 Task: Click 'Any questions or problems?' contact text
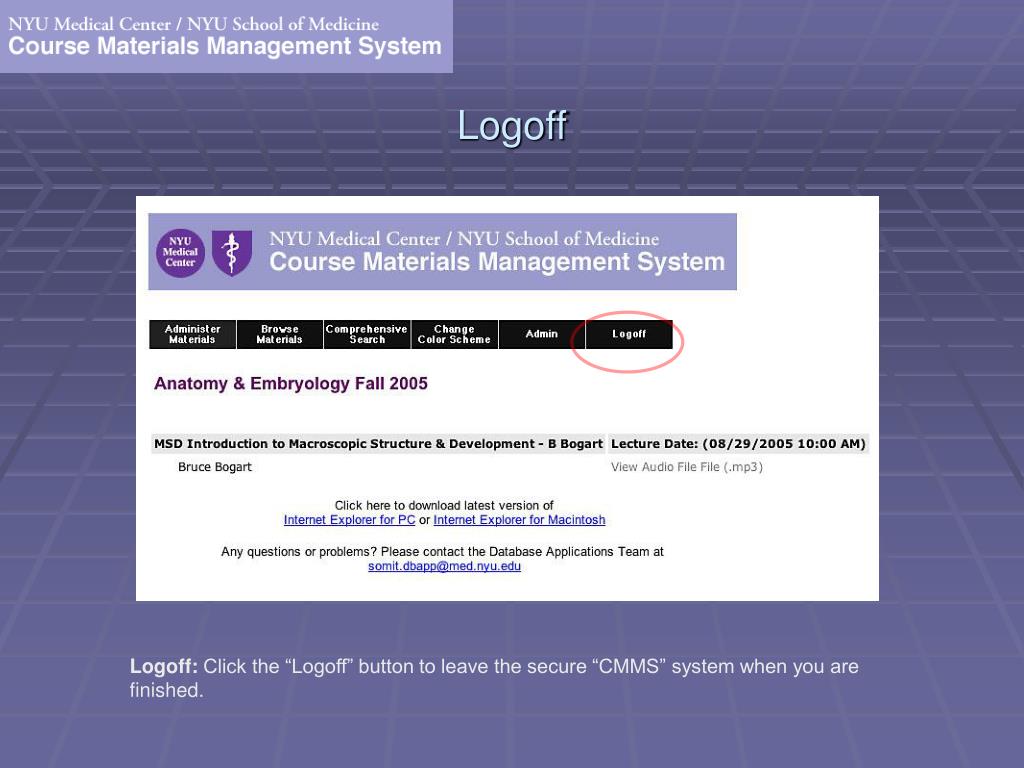(x=442, y=552)
